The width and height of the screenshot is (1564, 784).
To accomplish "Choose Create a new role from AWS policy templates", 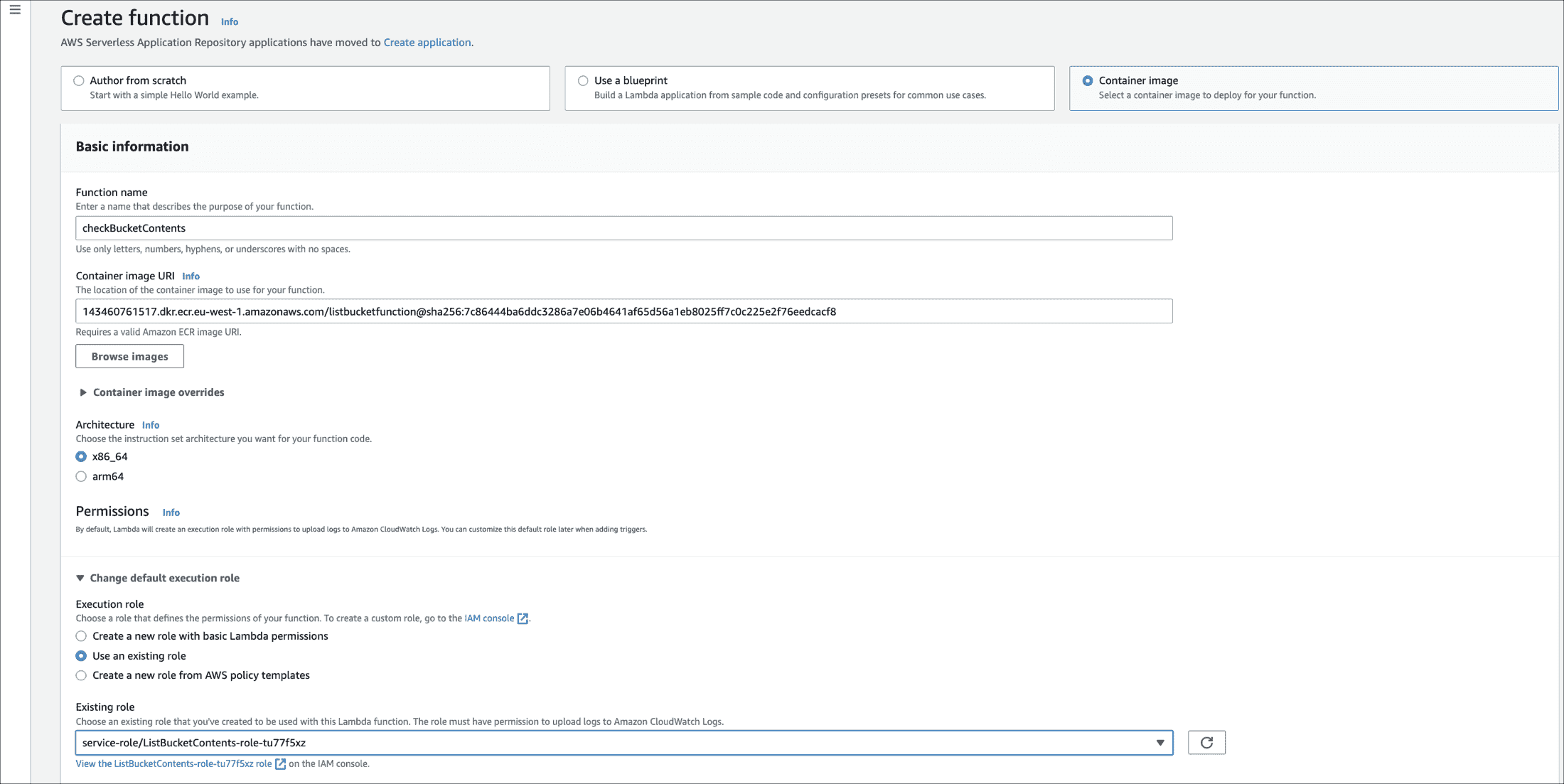I will point(81,675).
